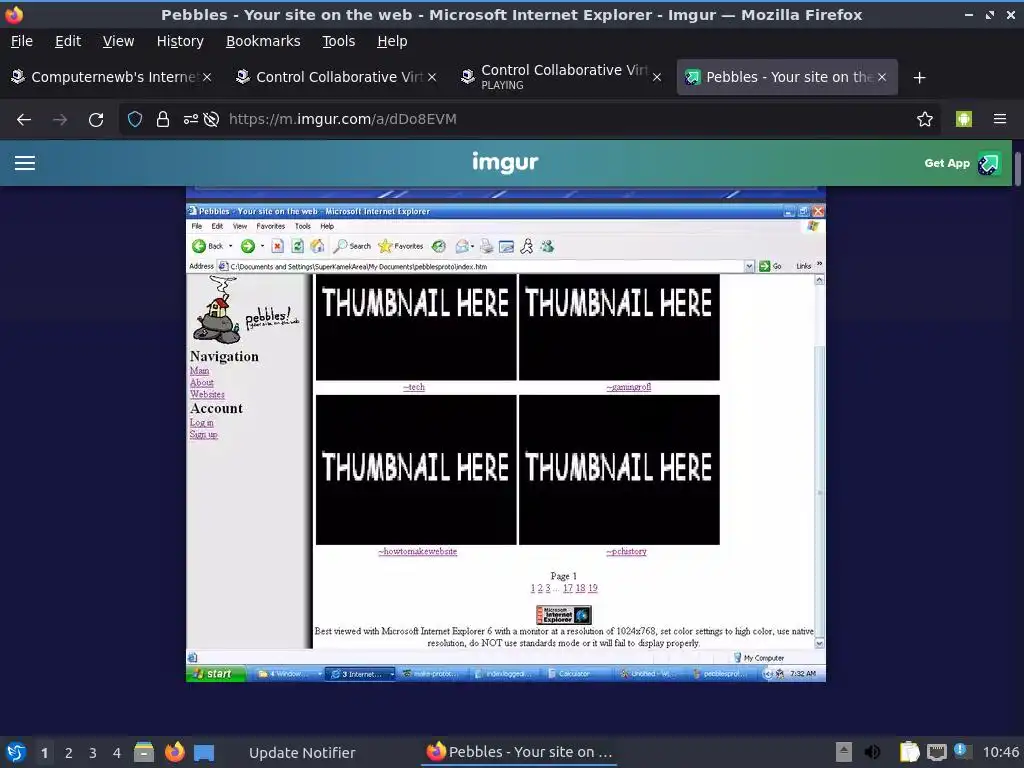The height and width of the screenshot is (768, 1024).
Task: Click the ~tech link in the embedded screenshot
Action: click(x=414, y=387)
